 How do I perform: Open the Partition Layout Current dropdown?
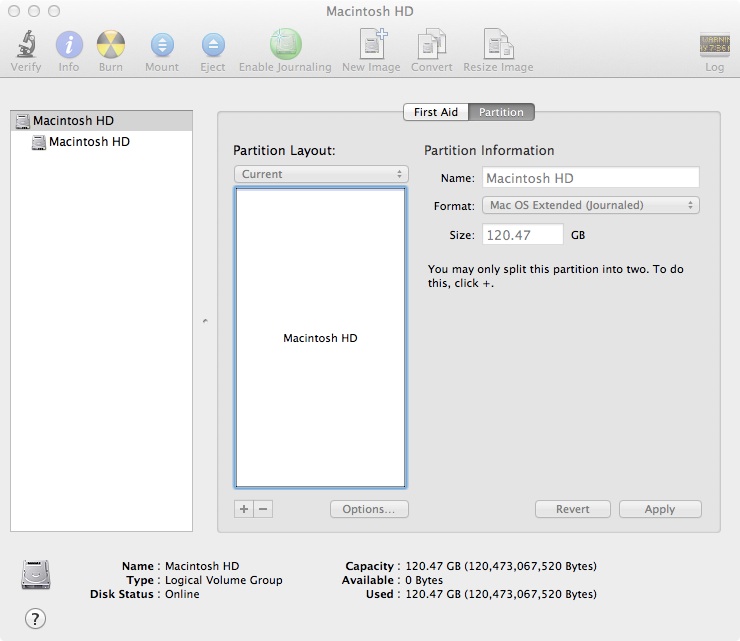coord(321,174)
